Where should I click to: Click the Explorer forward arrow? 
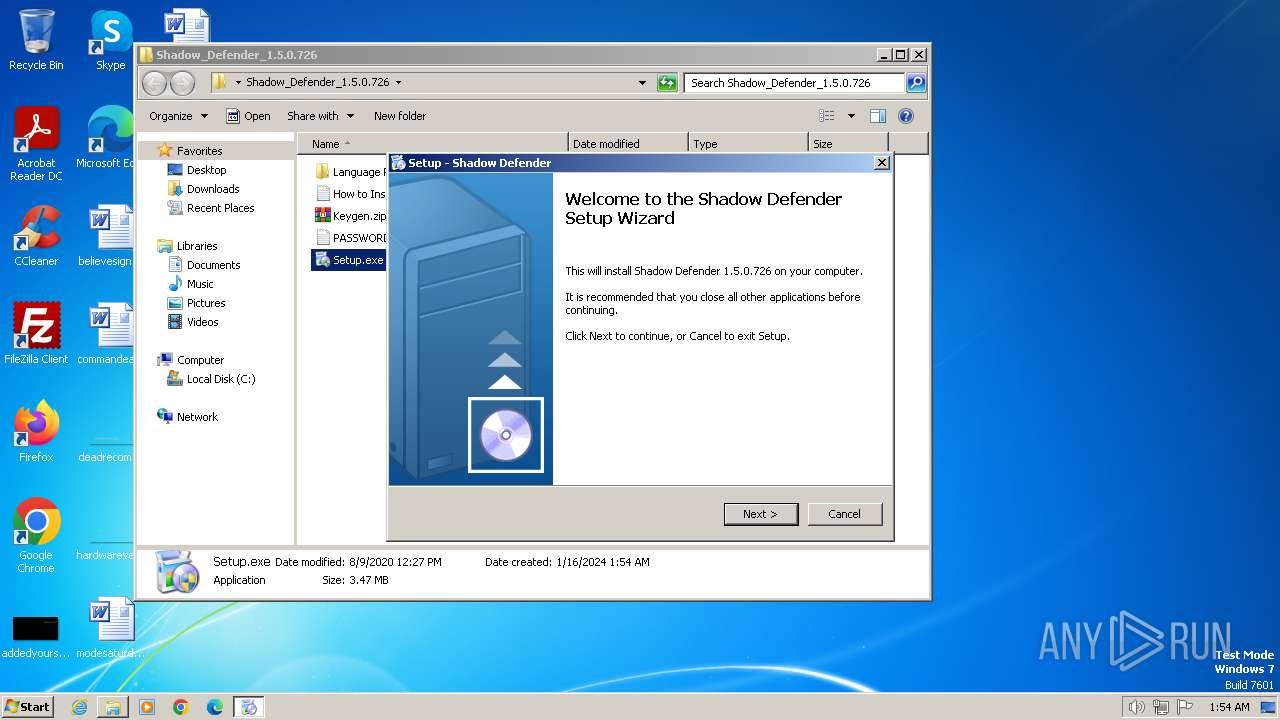(x=182, y=83)
